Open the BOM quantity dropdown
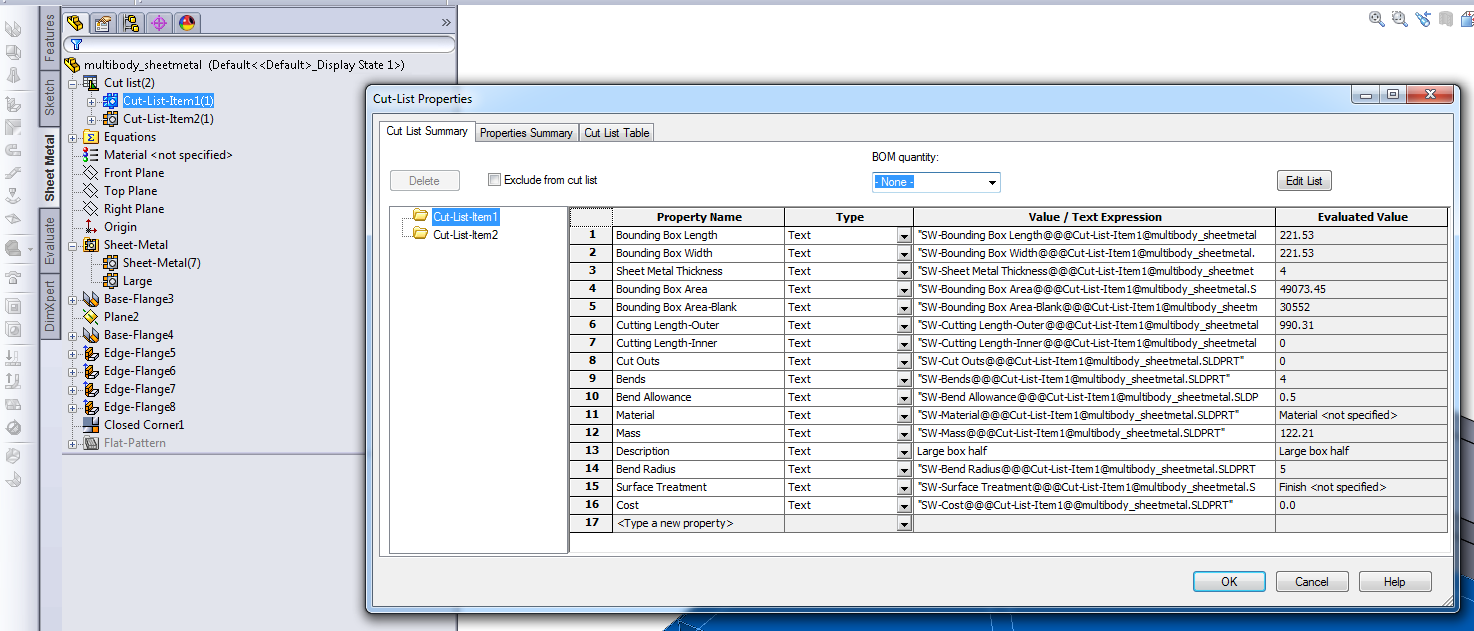 (x=992, y=182)
